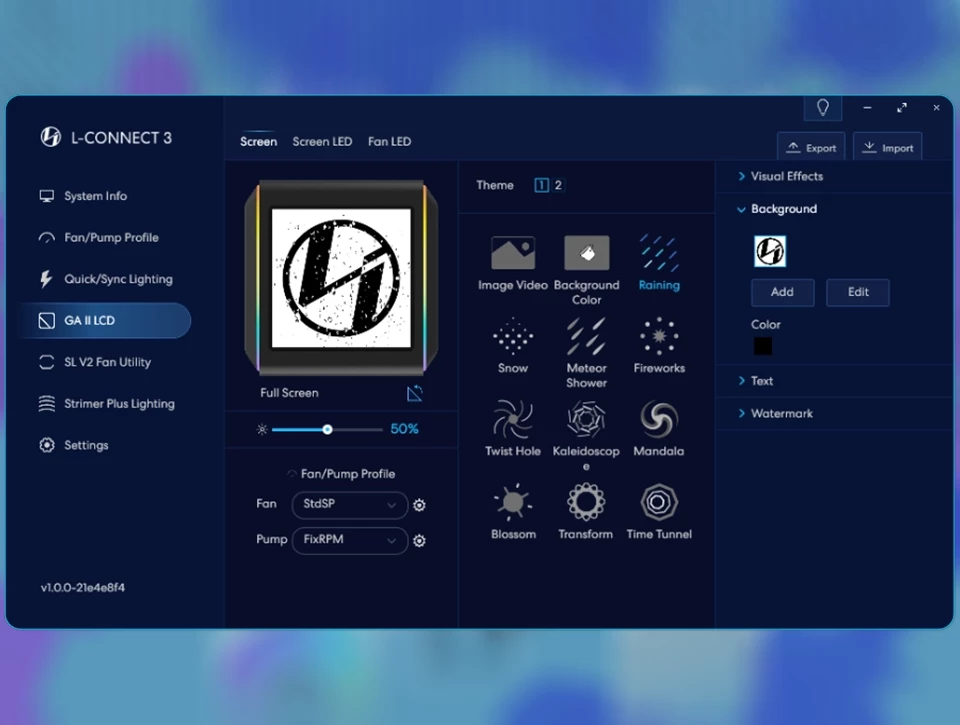The width and height of the screenshot is (960, 725).
Task: Select the Image Video effect icon
Action: 513,252
